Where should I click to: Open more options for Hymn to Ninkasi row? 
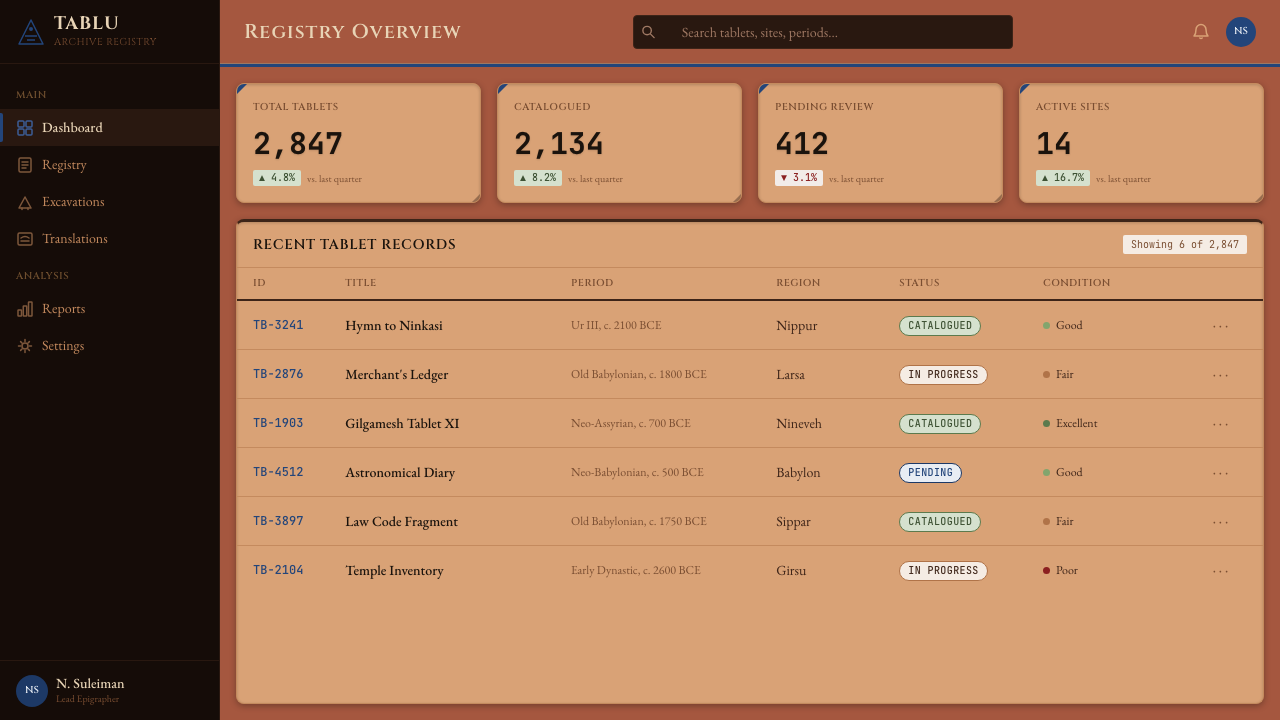(1221, 326)
